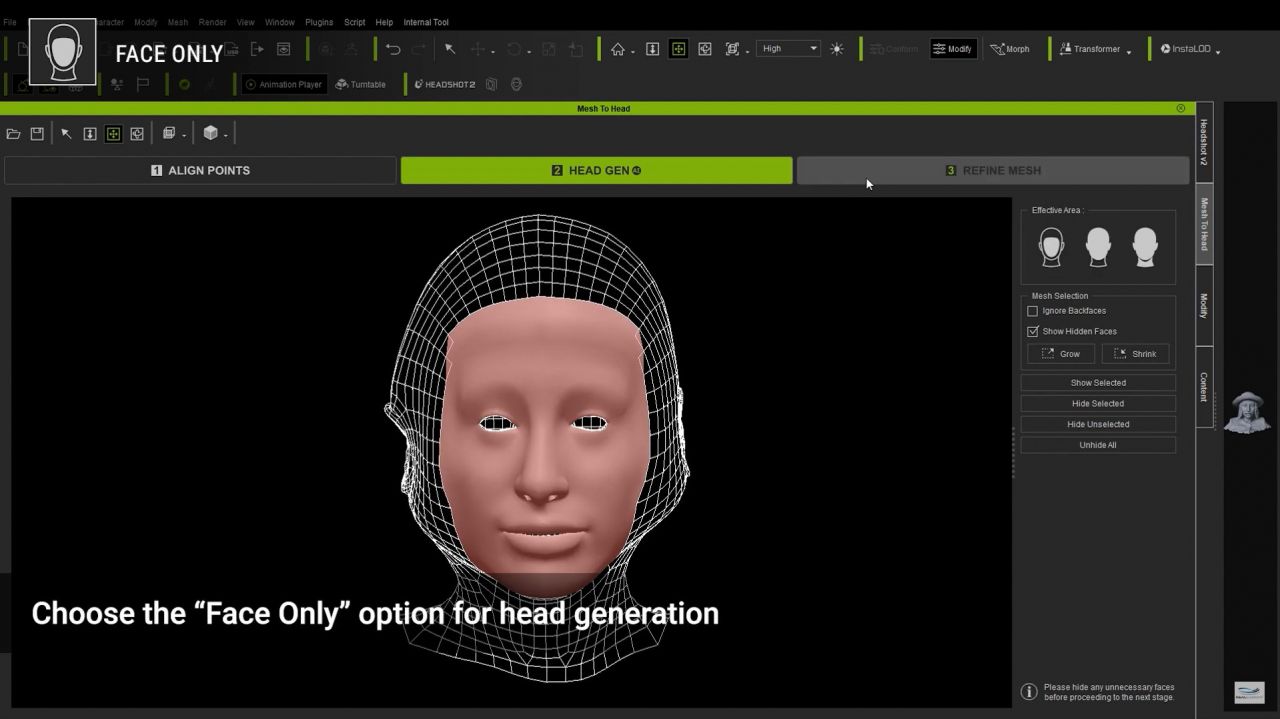
Task: Select the Face Only effective area icon
Action: pyautogui.click(x=1051, y=246)
